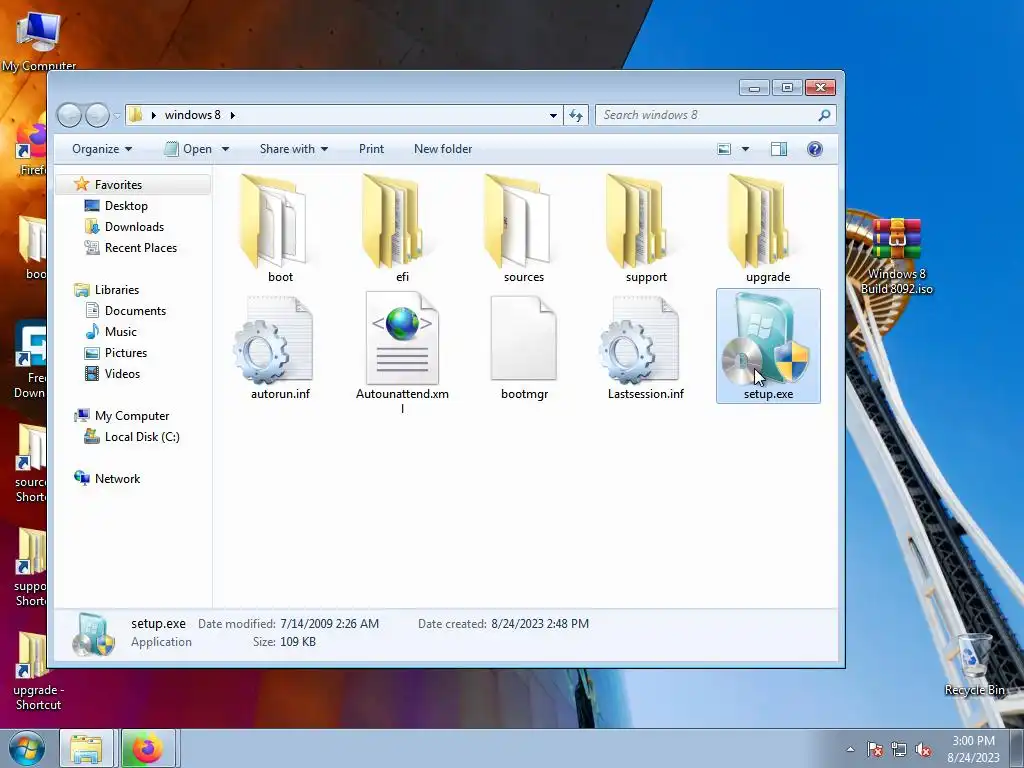Open the efi folder
This screenshot has height=768, width=1024.
click(x=402, y=227)
